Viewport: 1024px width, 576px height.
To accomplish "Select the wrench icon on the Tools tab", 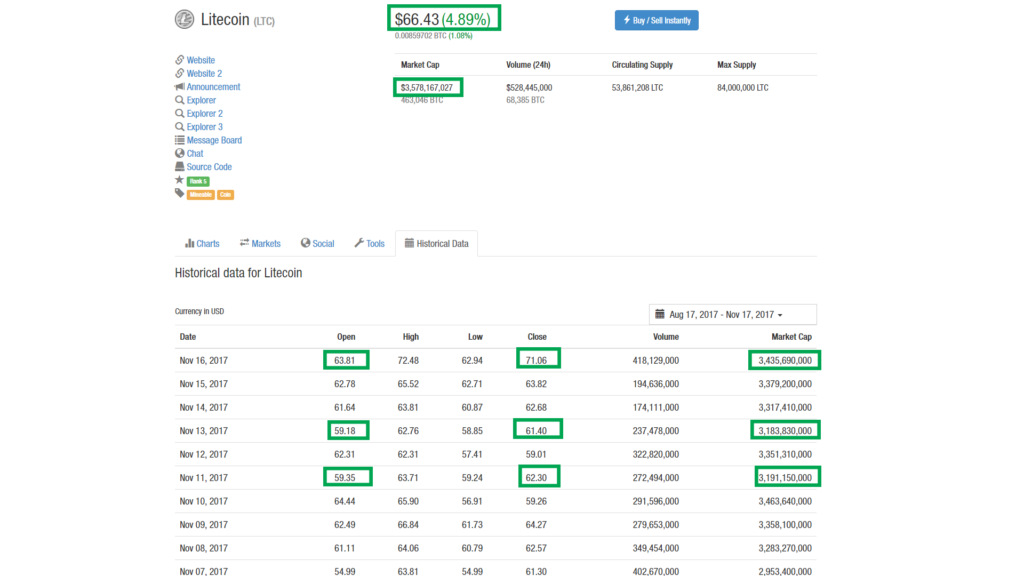I will click(x=358, y=243).
